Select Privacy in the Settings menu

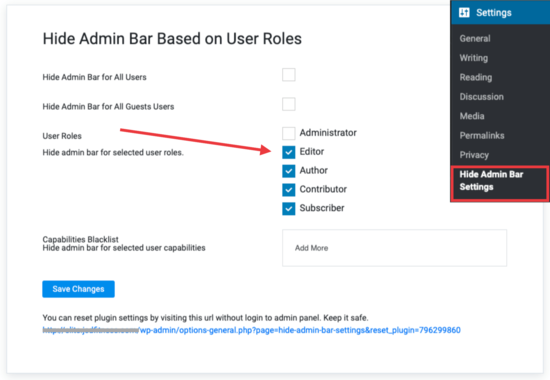474,155
